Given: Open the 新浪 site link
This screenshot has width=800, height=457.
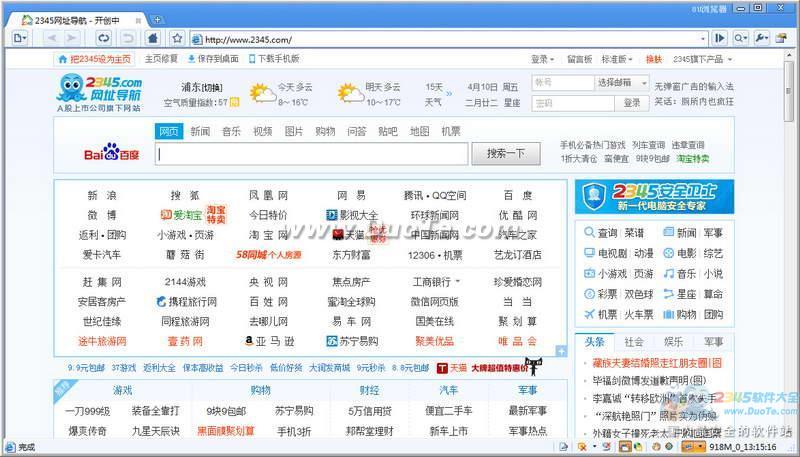Looking at the screenshot, I should 102,195.
